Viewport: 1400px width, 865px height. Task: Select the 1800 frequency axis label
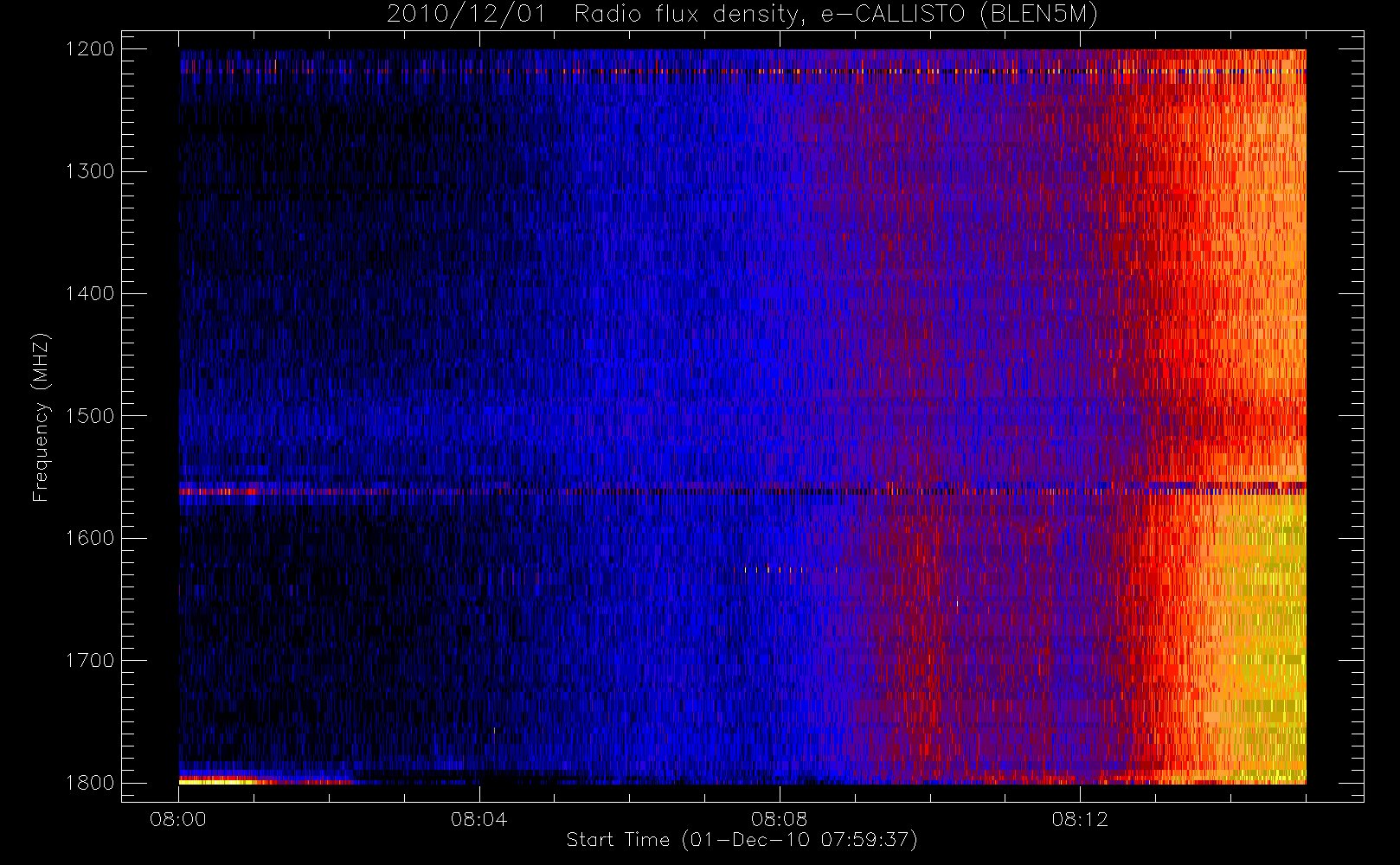90,783
